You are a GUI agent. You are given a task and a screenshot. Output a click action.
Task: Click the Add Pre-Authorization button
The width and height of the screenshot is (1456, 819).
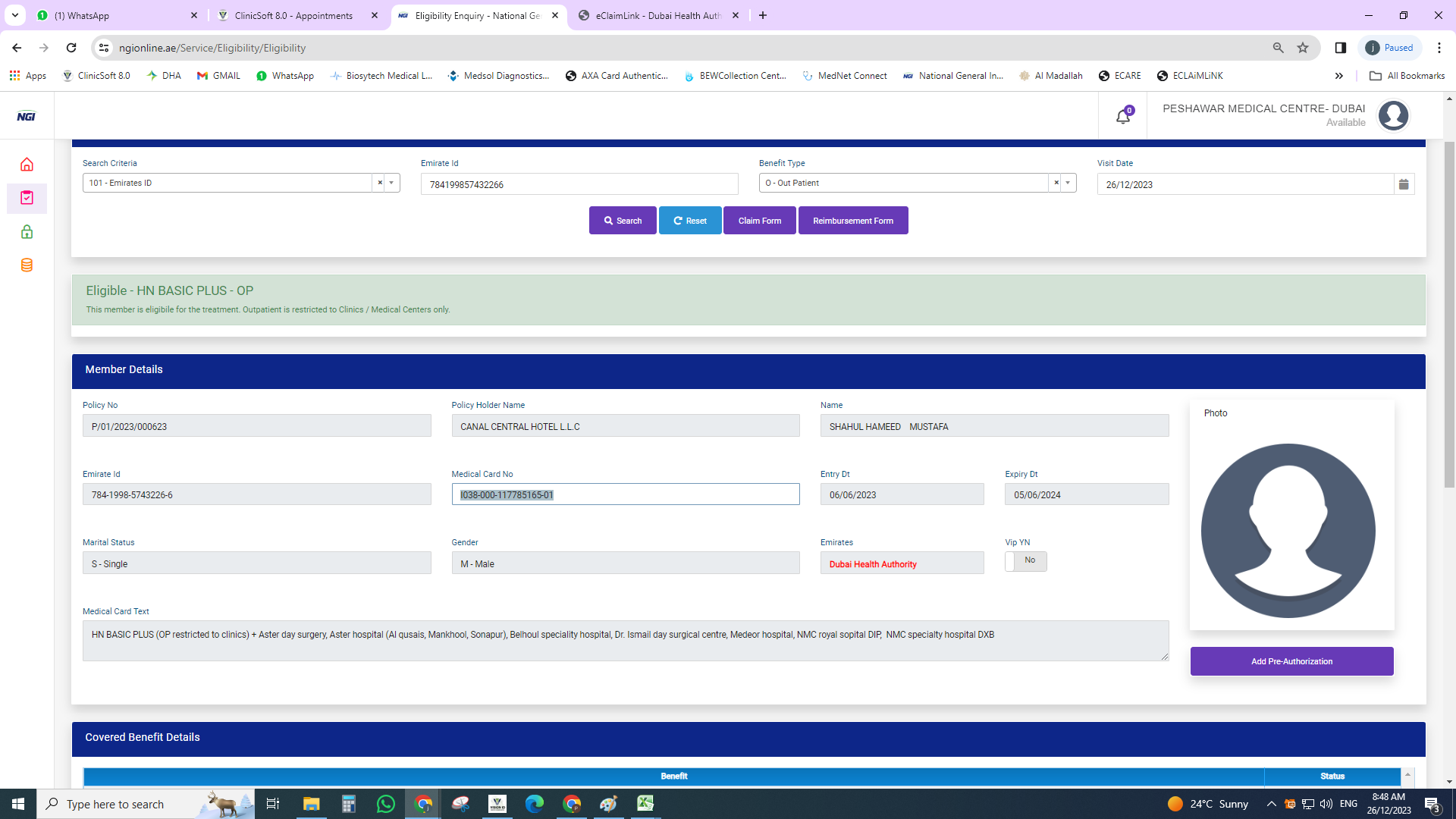click(1291, 661)
